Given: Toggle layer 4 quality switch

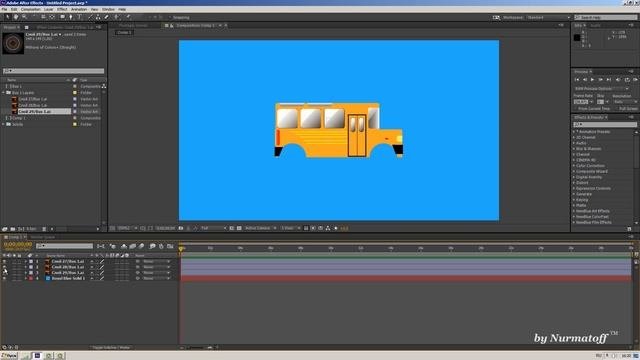Looking at the screenshot, I should pos(102,278).
